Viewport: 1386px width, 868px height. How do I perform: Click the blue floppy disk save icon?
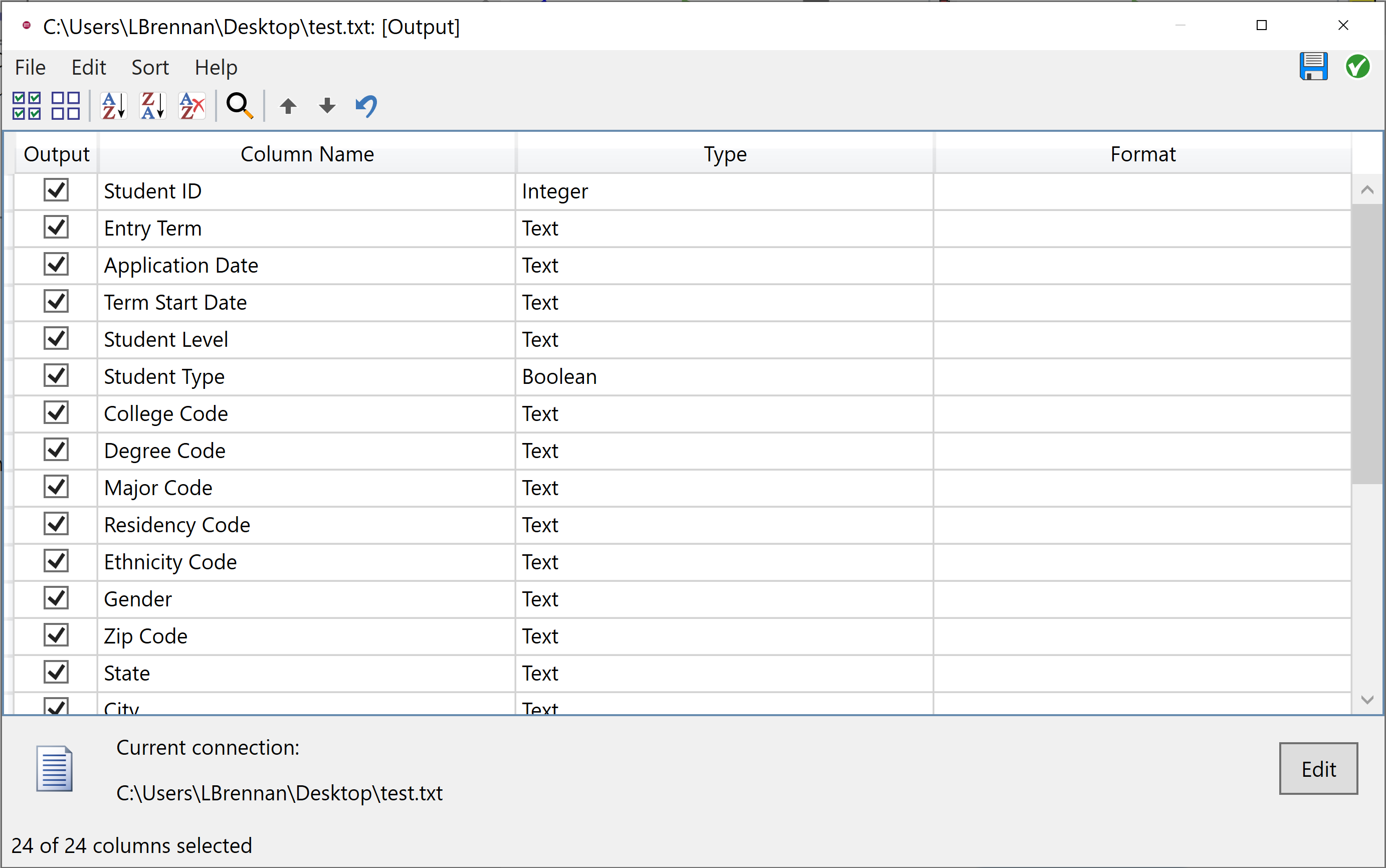point(1313,67)
